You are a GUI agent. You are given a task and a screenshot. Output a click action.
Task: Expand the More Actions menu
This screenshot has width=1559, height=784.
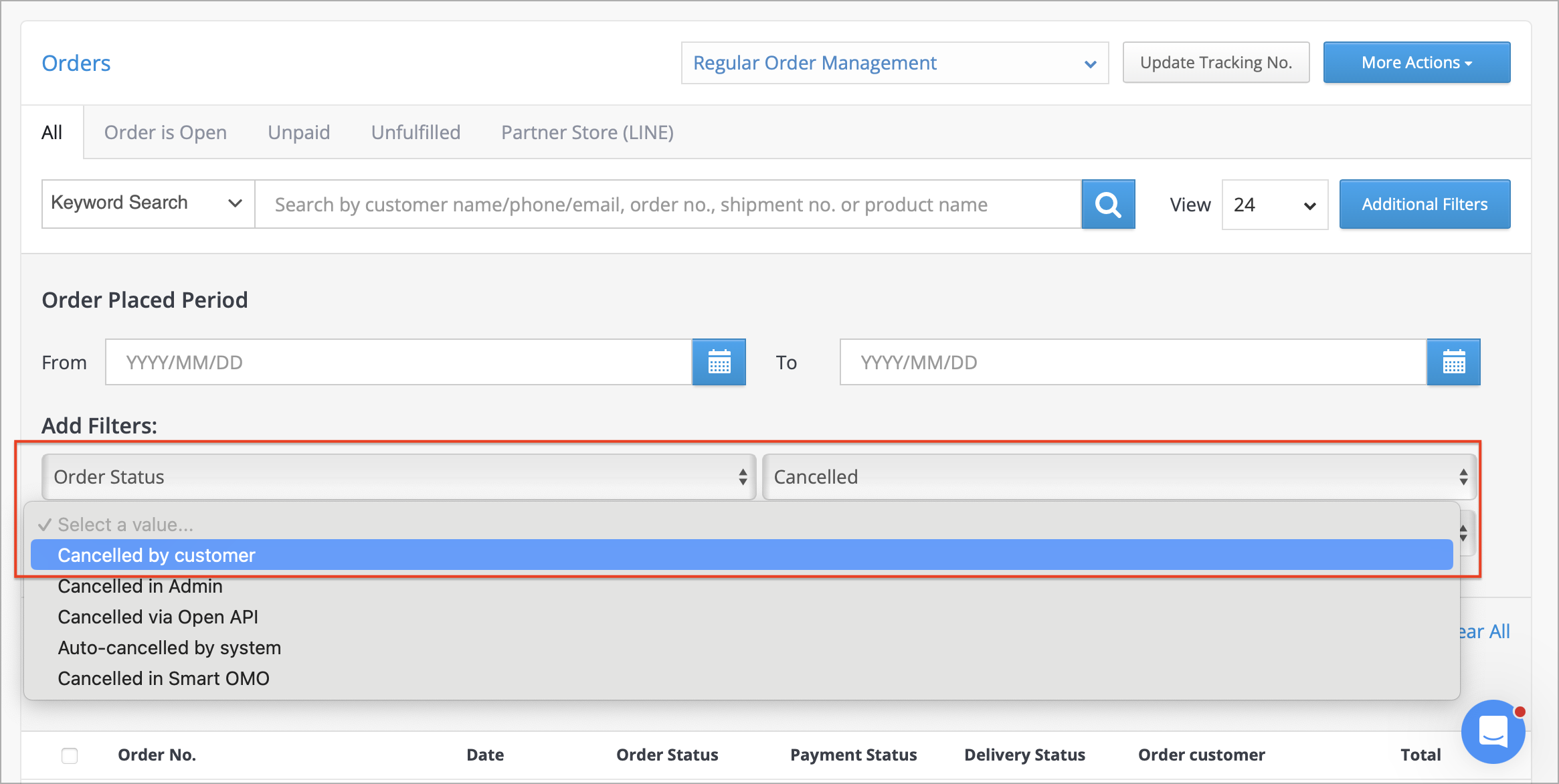1416,62
